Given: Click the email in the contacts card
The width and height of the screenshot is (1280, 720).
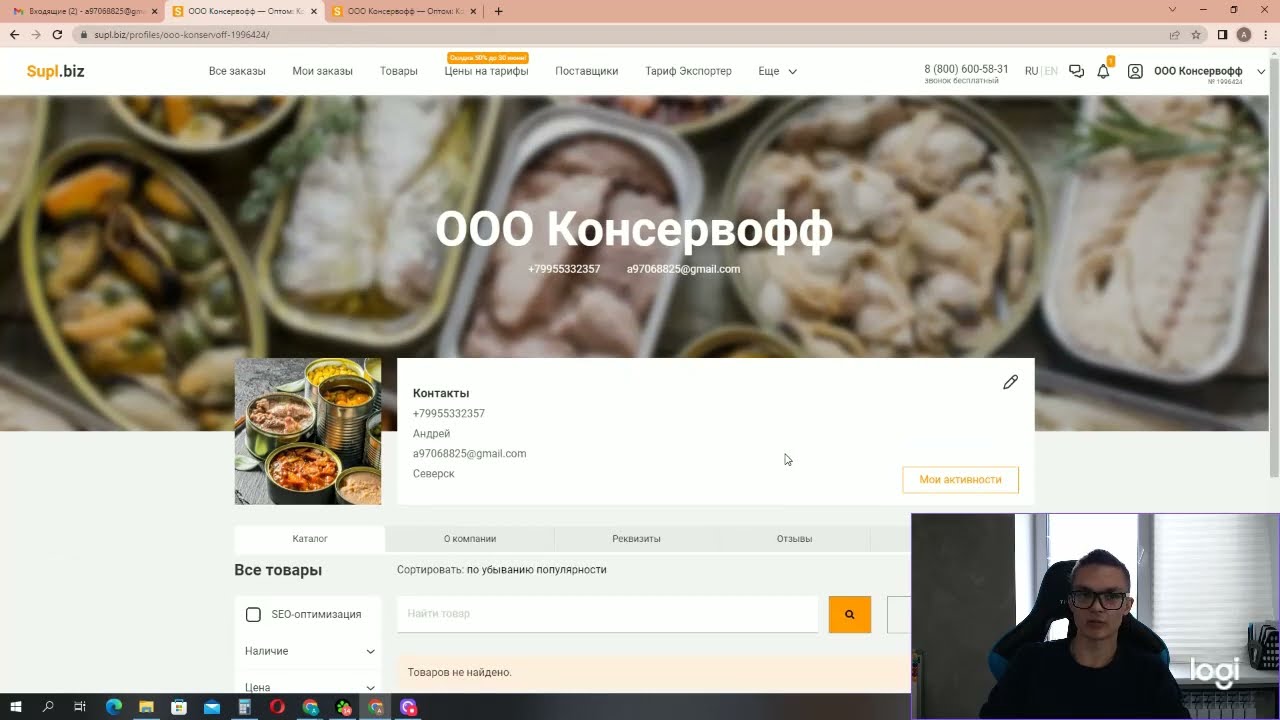Looking at the screenshot, I should [x=469, y=454].
